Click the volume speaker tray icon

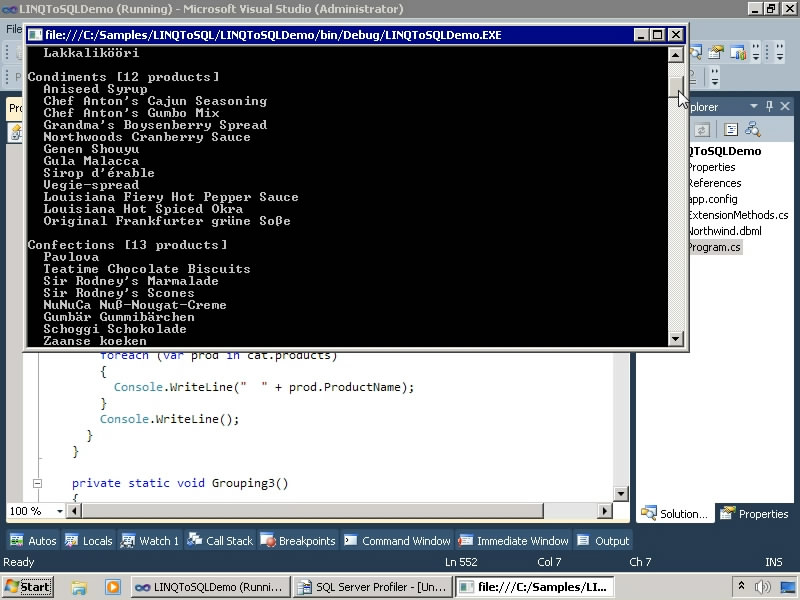click(x=762, y=587)
